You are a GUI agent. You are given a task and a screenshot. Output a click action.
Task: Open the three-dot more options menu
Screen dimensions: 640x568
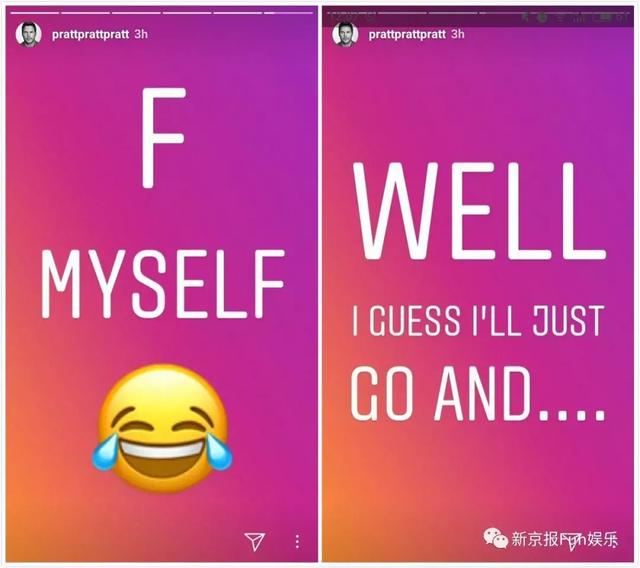coord(297,541)
